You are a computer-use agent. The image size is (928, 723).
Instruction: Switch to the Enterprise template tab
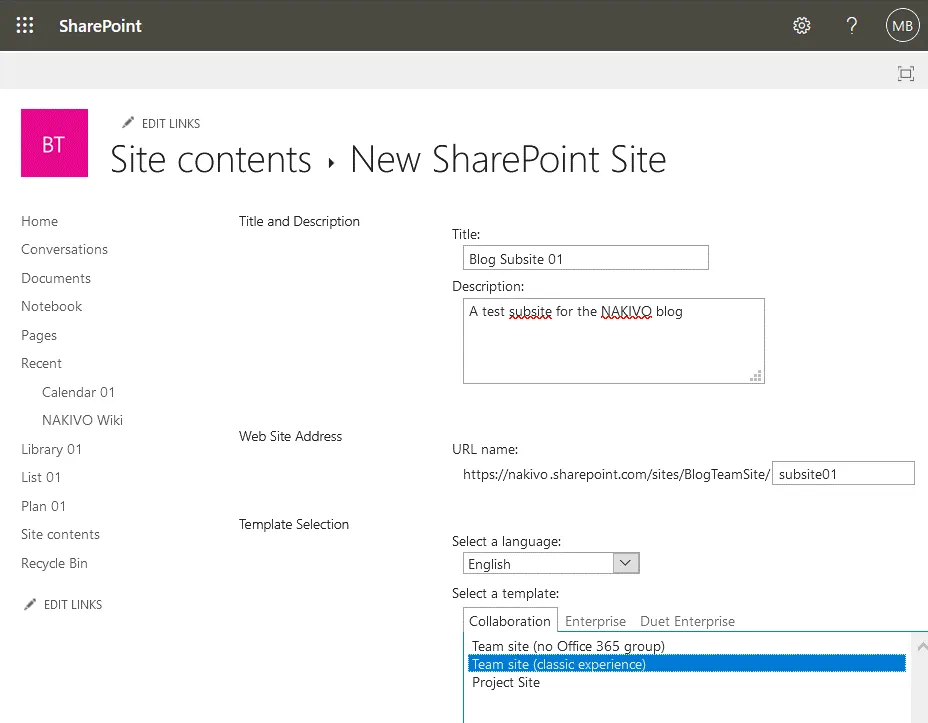point(595,621)
